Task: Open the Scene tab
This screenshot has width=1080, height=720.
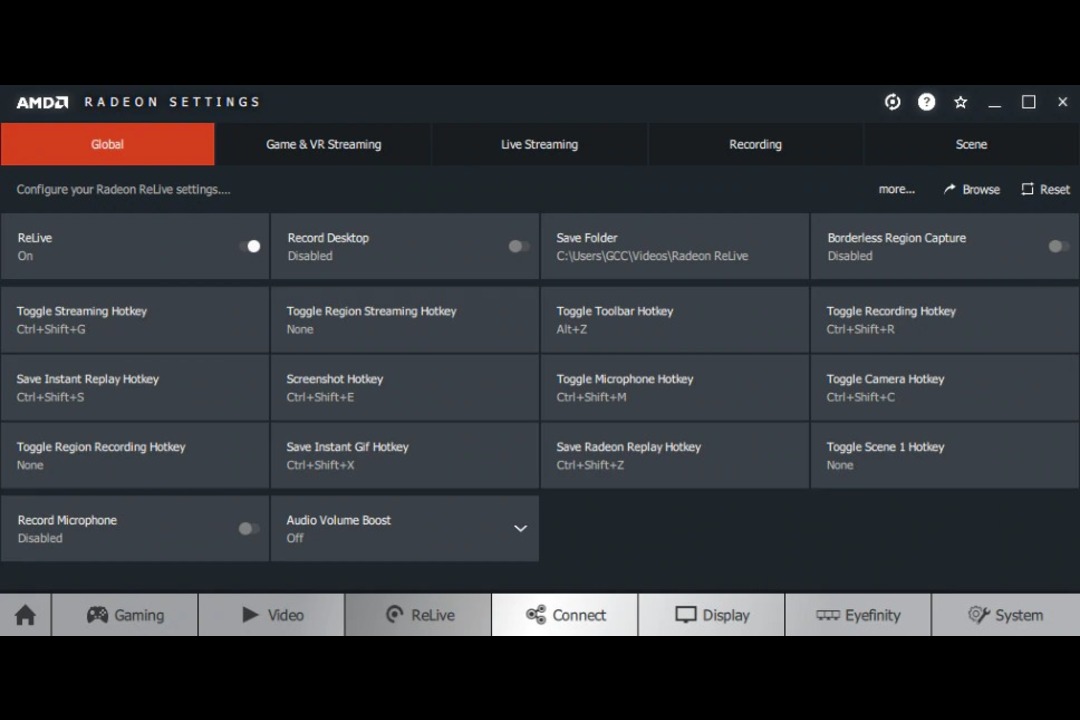Action: tap(971, 144)
